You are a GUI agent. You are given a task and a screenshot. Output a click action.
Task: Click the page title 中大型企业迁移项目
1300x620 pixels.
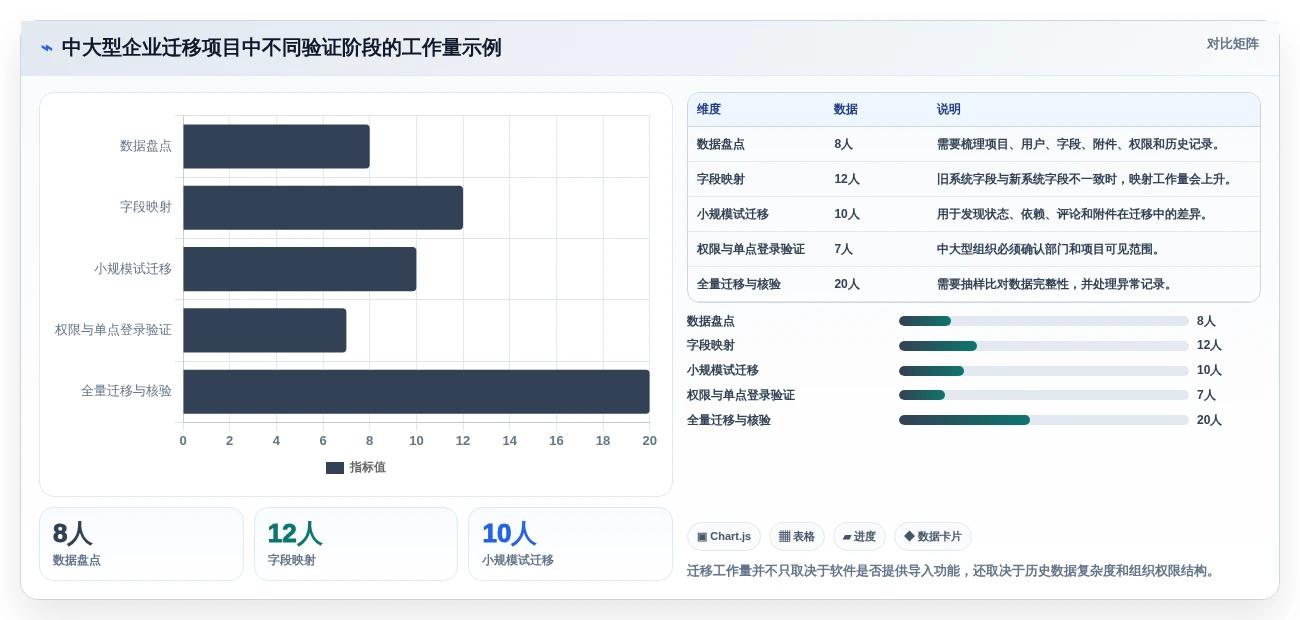coord(281,48)
